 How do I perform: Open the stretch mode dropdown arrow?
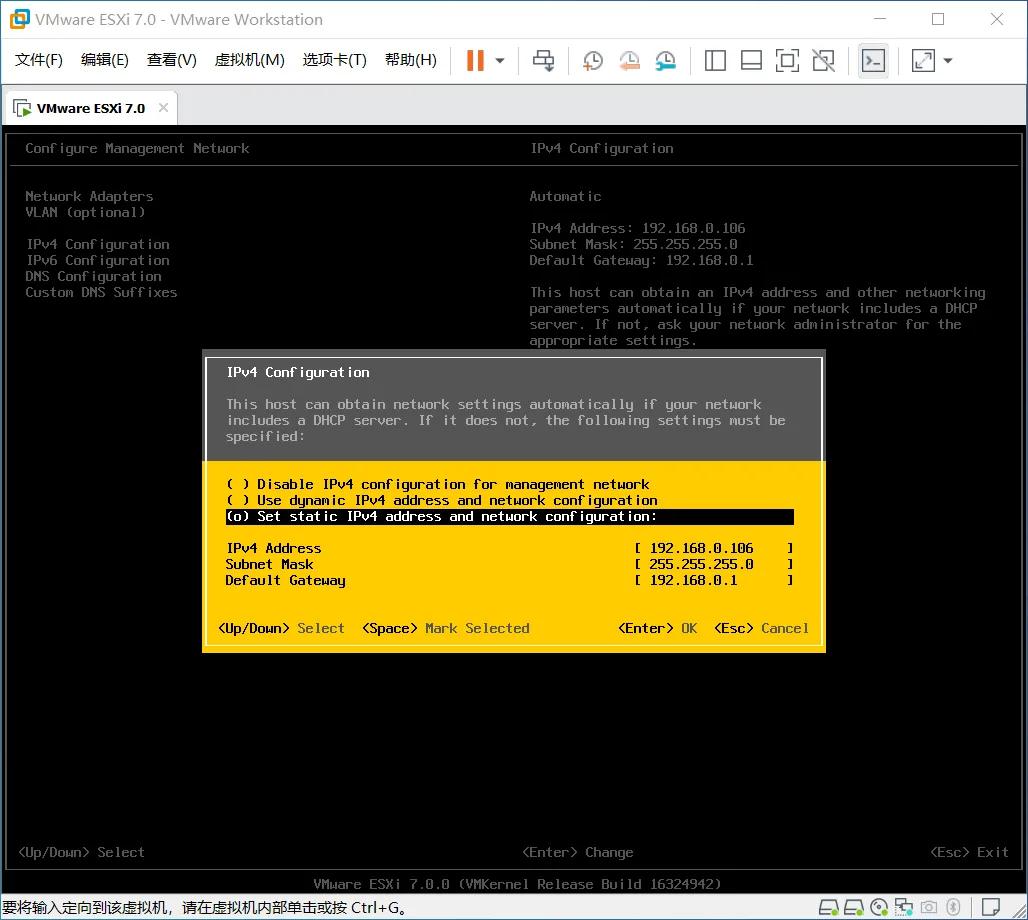[947, 61]
